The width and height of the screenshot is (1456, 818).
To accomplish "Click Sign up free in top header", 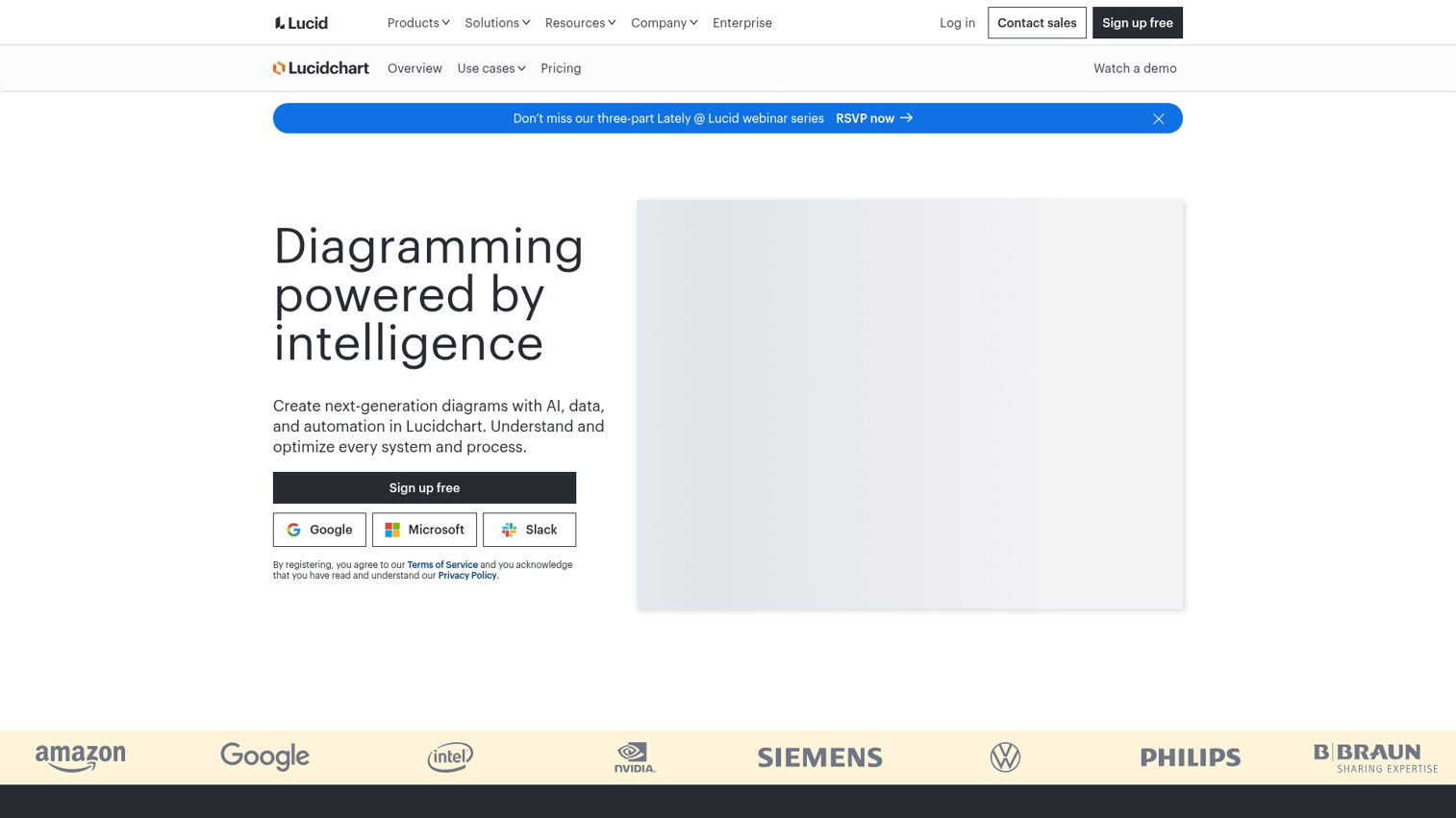I will click(x=1137, y=23).
